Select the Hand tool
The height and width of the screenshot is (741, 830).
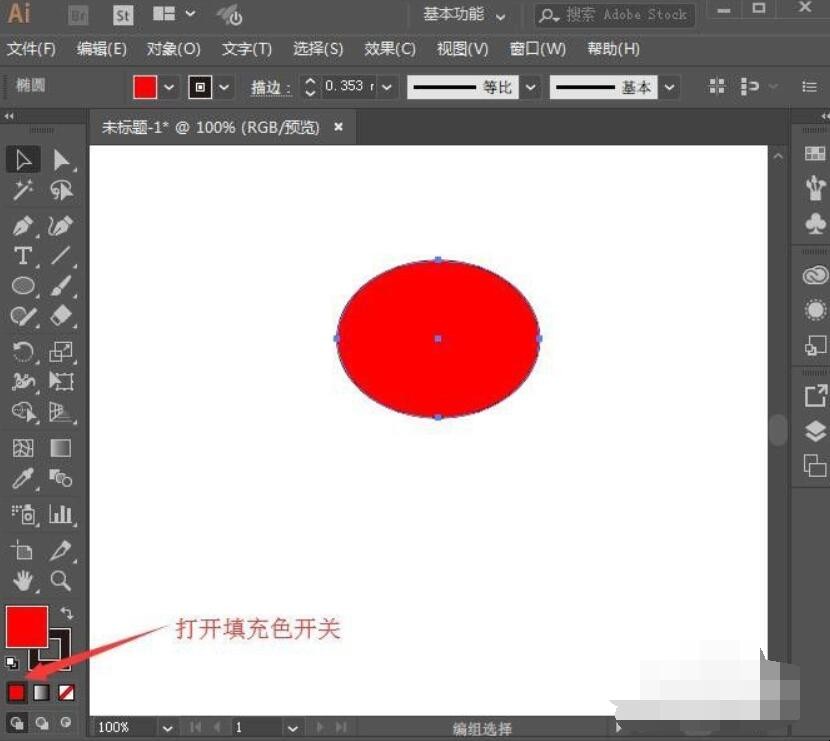[x=23, y=581]
